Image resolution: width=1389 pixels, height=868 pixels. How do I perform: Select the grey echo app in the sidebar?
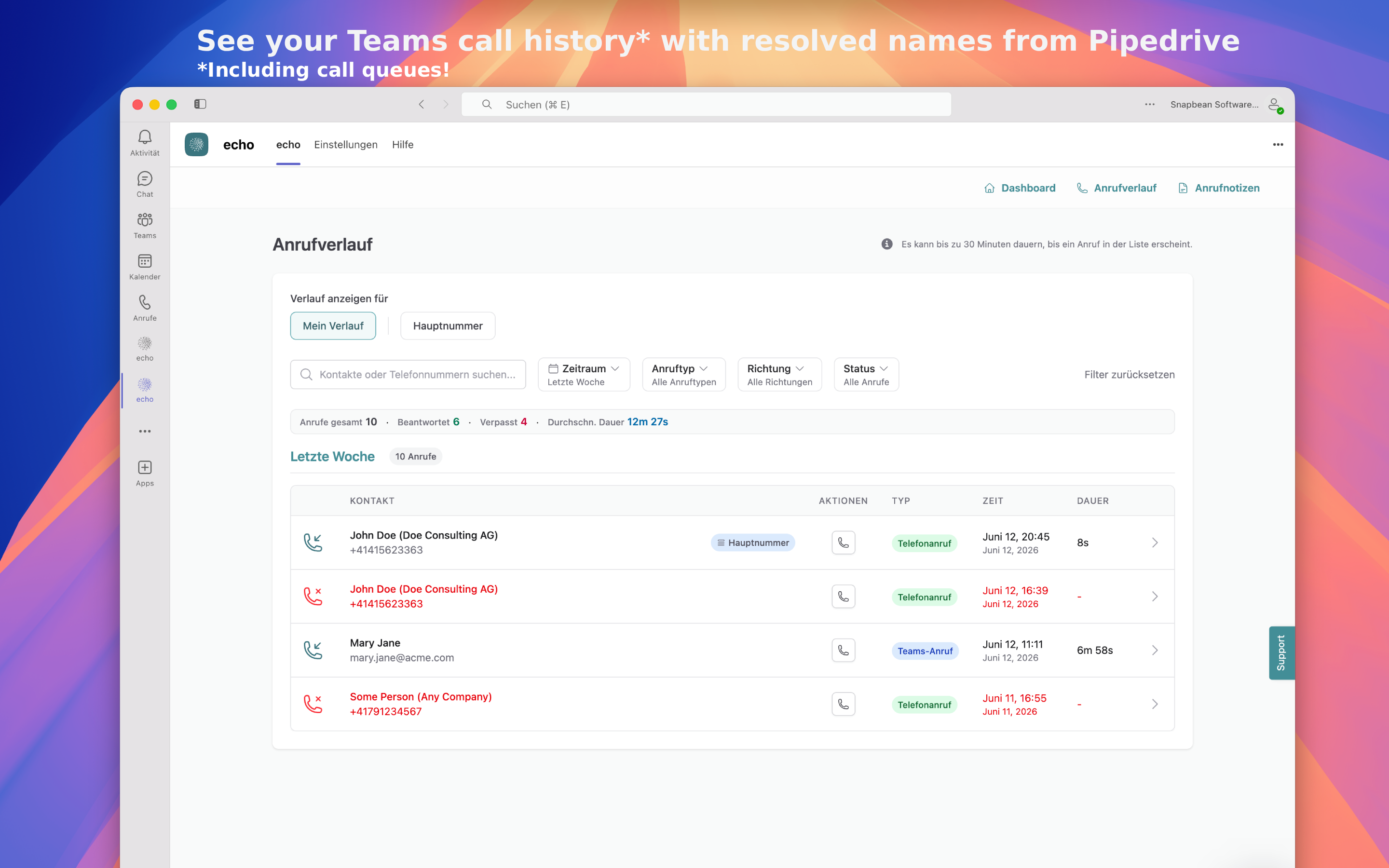click(145, 349)
